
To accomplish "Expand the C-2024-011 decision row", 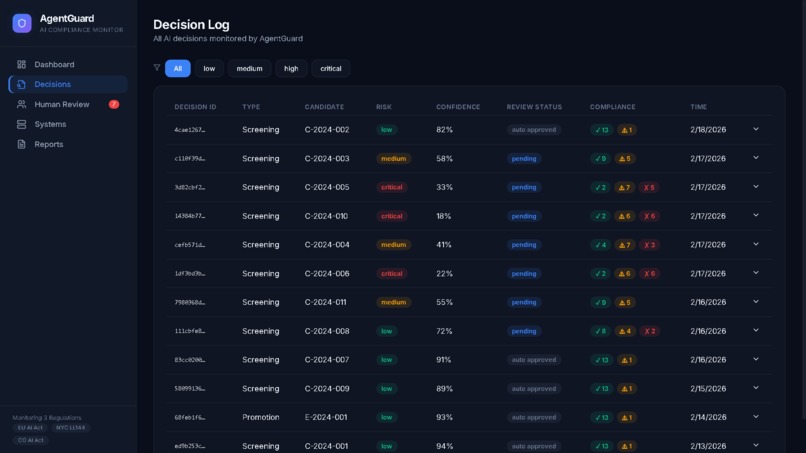I will click(x=756, y=302).
